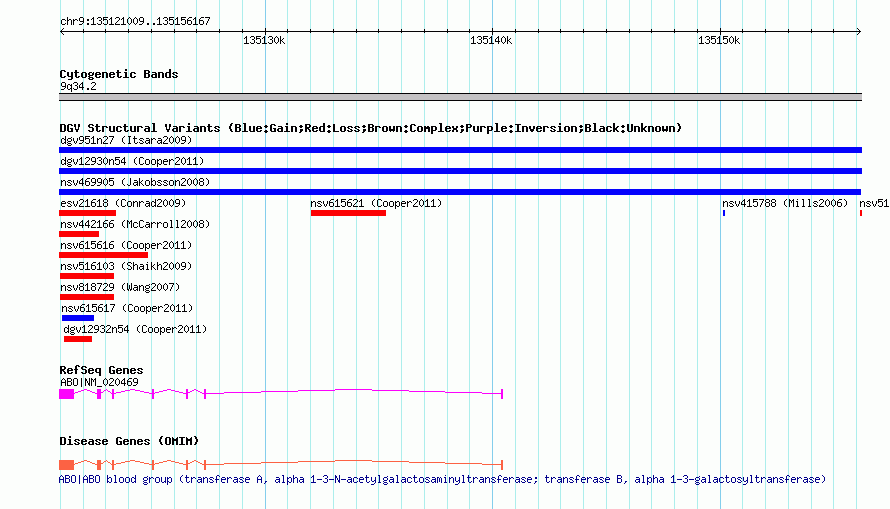Open the dgv12930n54 (Cooper2011) variant label
The width and height of the screenshot is (890, 509).
[x=132, y=161]
